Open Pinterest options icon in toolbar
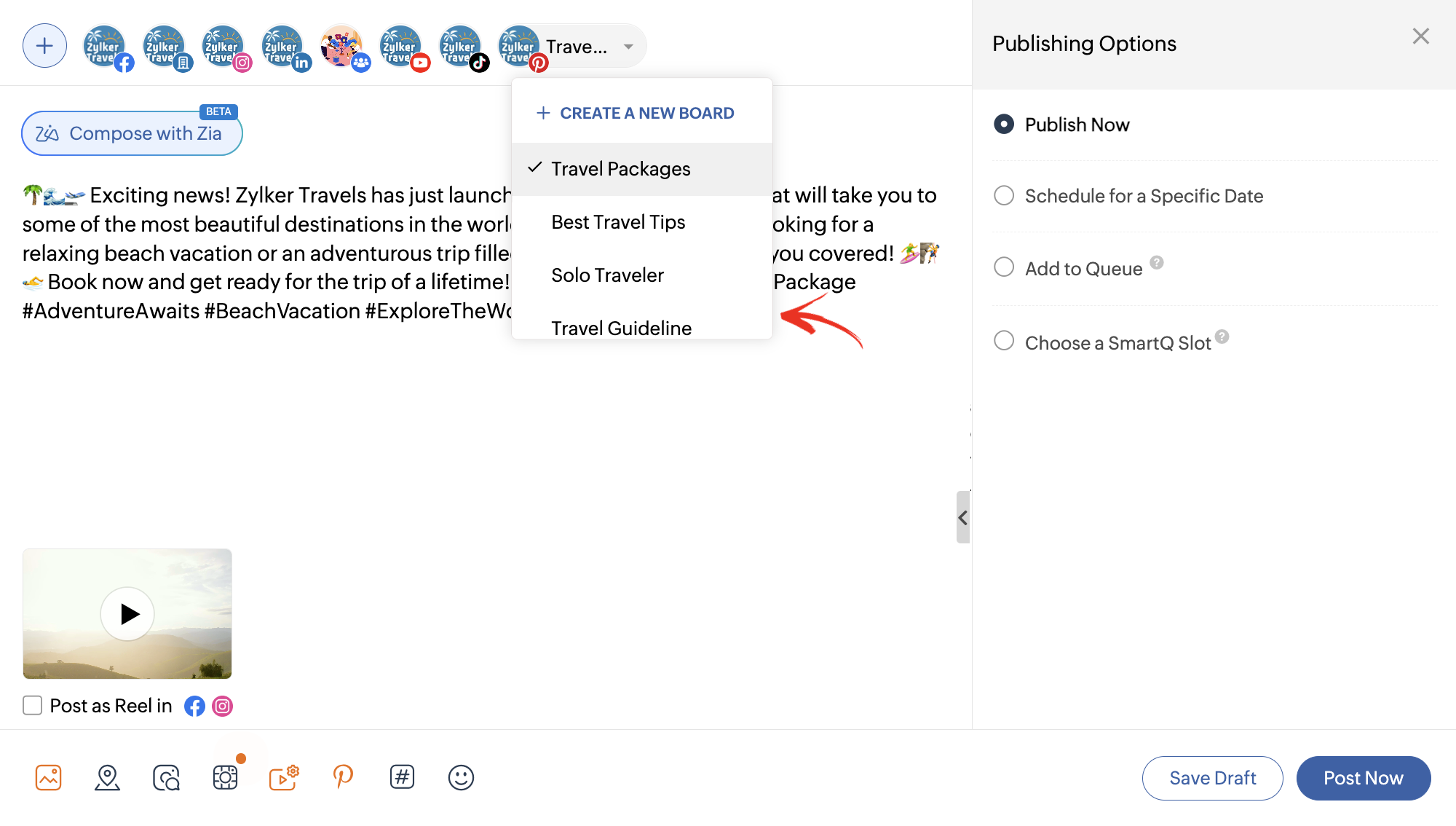This screenshot has width=1456, height=826. (343, 777)
